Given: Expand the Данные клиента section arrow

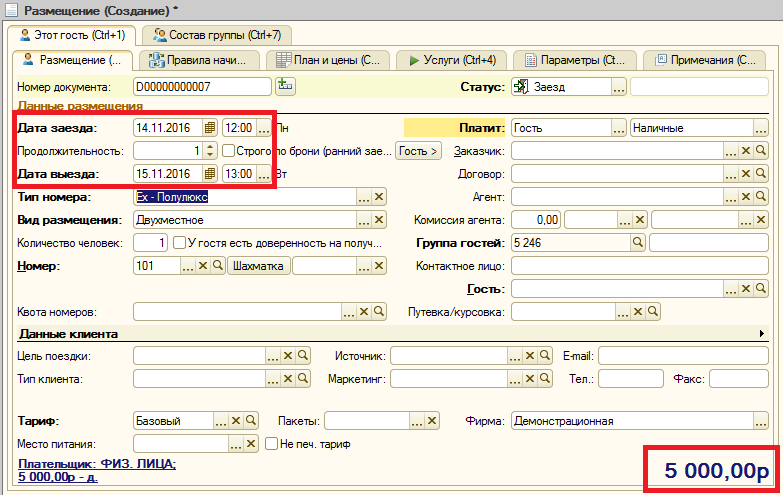Looking at the screenshot, I should 762,333.
